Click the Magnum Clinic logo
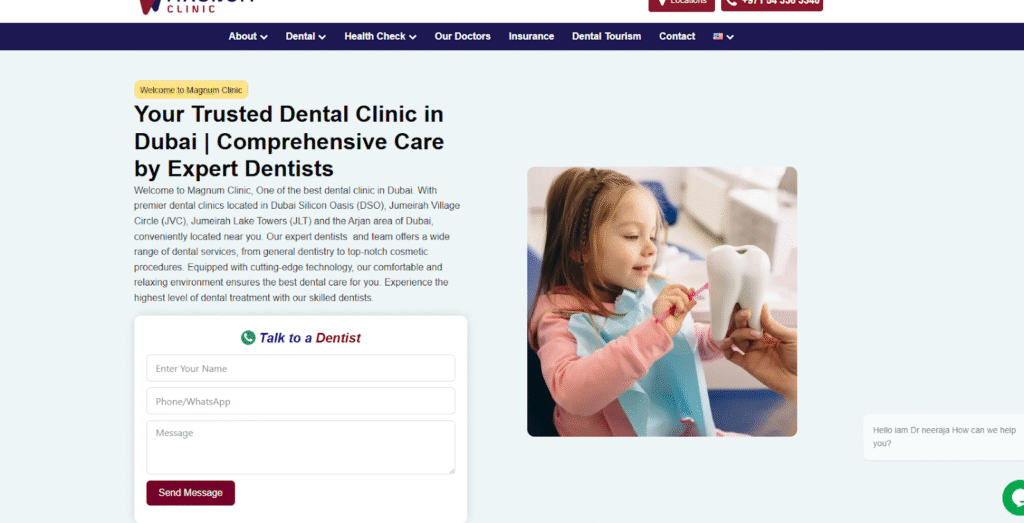The height and width of the screenshot is (523, 1024). tap(196, 7)
